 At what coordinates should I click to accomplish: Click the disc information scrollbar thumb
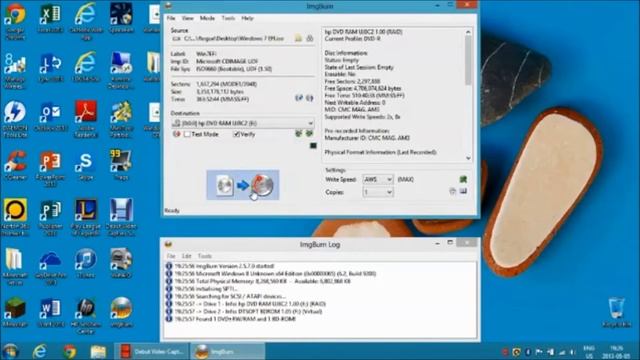click(468, 60)
